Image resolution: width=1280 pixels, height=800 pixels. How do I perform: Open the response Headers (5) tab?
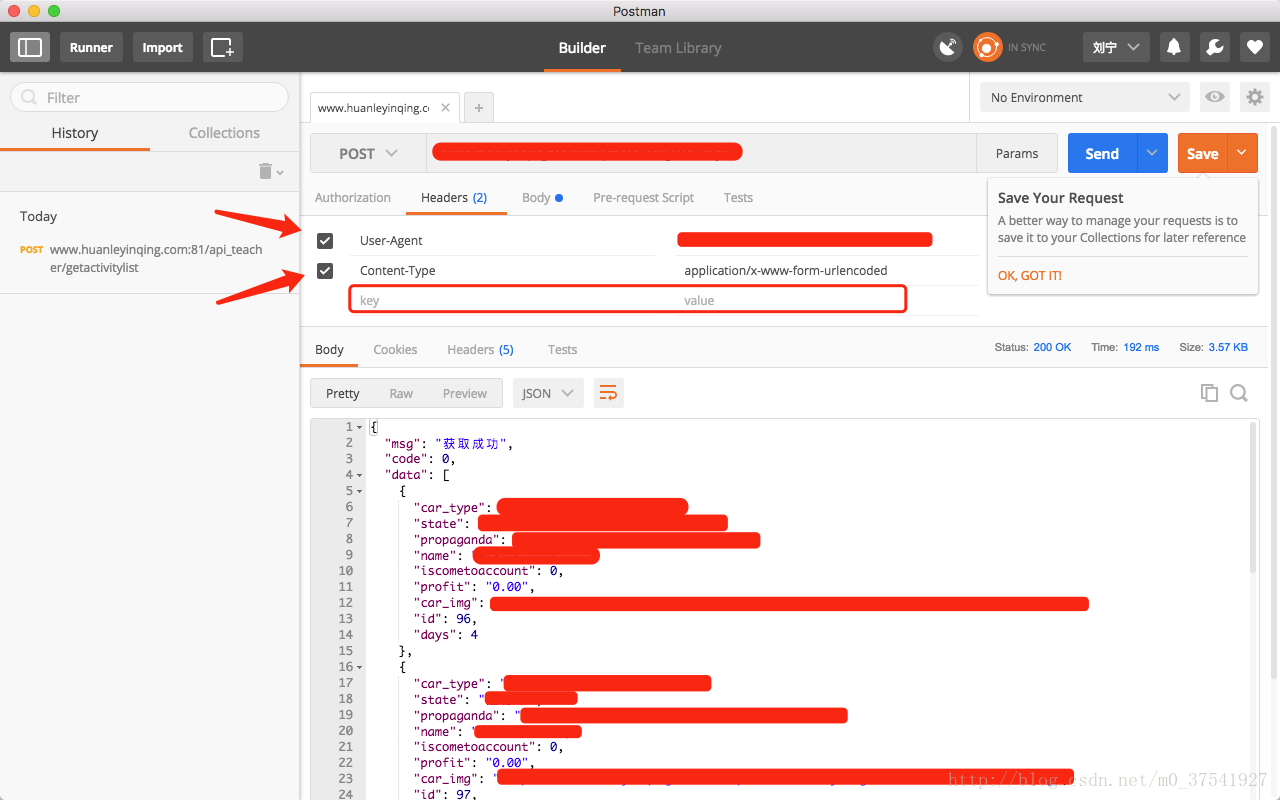pyautogui.click(x=480, y=349)
